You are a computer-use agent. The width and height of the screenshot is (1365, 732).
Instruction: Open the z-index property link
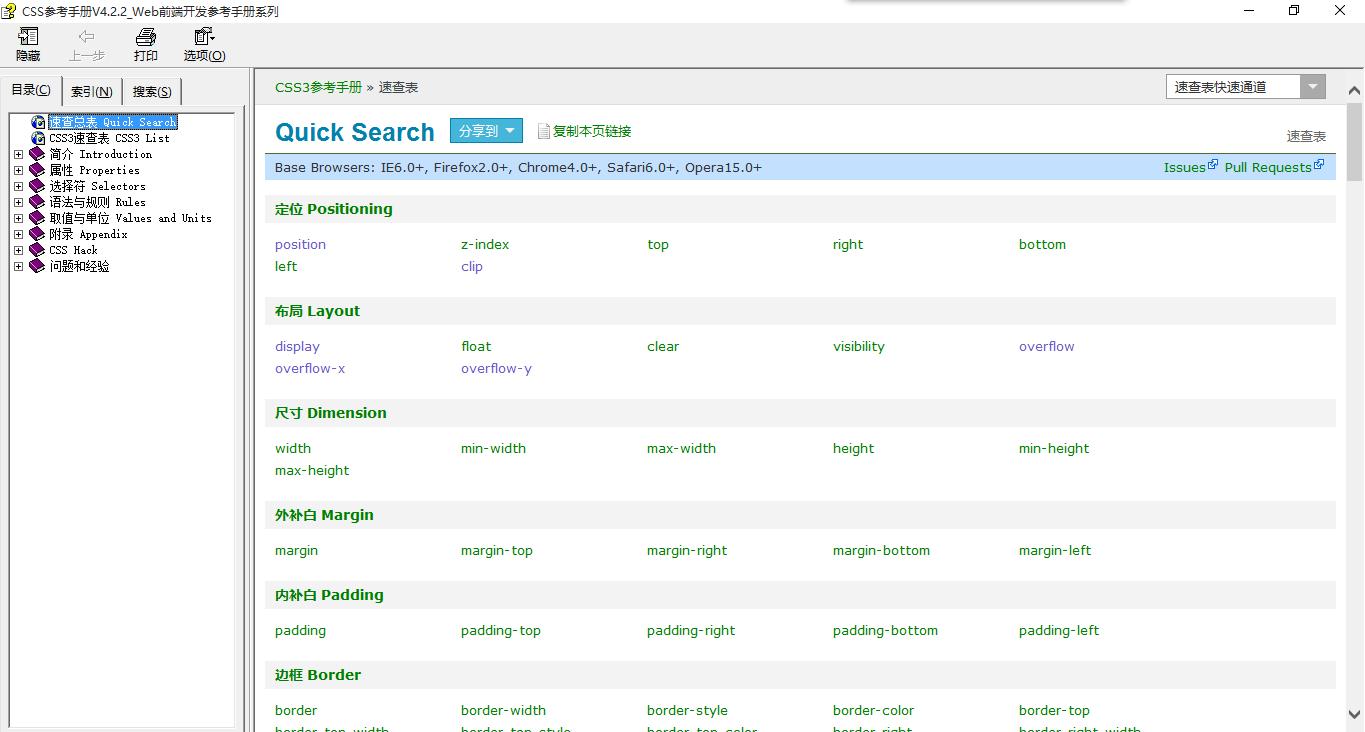pyautogui.click(x=485, y=244)
